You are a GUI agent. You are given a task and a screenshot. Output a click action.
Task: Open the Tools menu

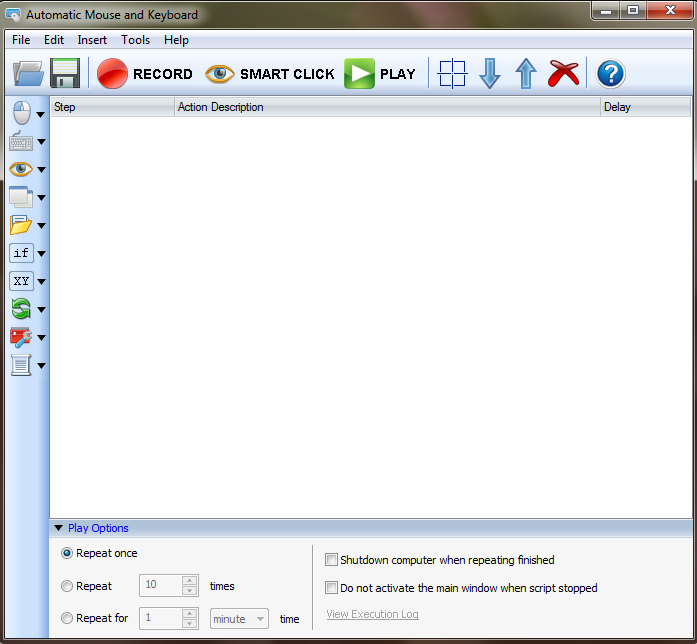click(135, 40)
